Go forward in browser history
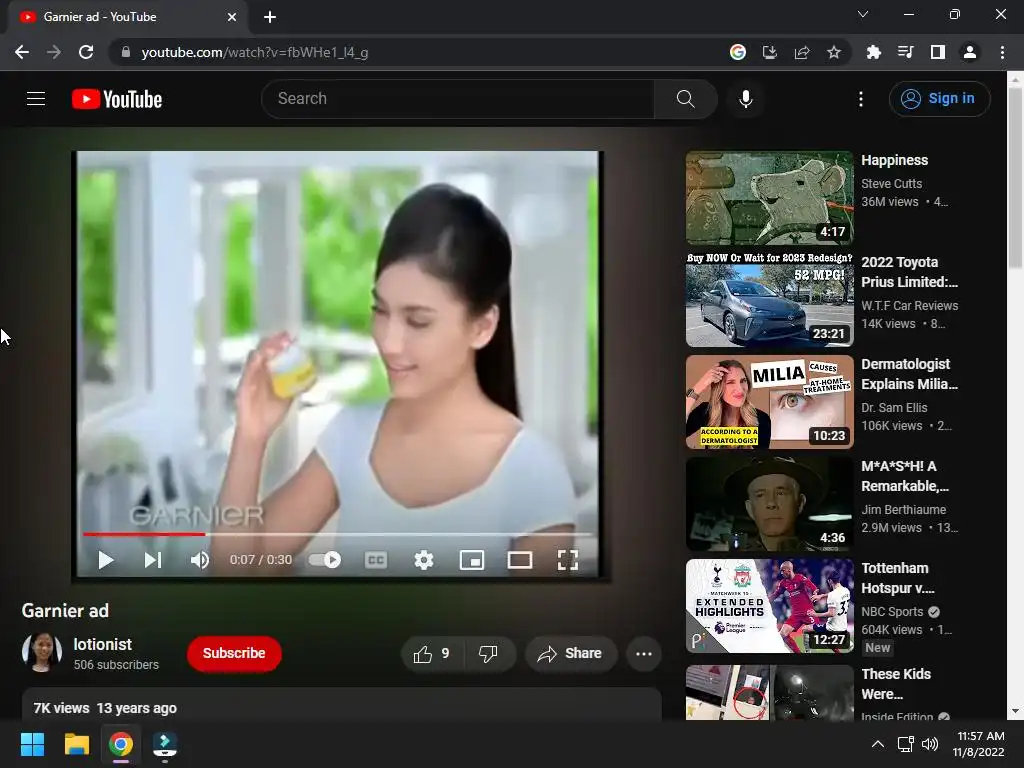Viewport: 1024px width, 768px height. pyautogui.click(x=54, y=52)
